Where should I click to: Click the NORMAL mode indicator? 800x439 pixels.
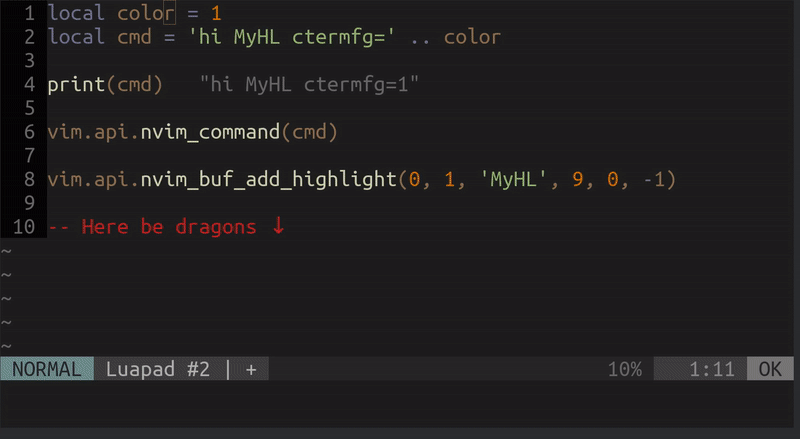[x=46, y=369]
